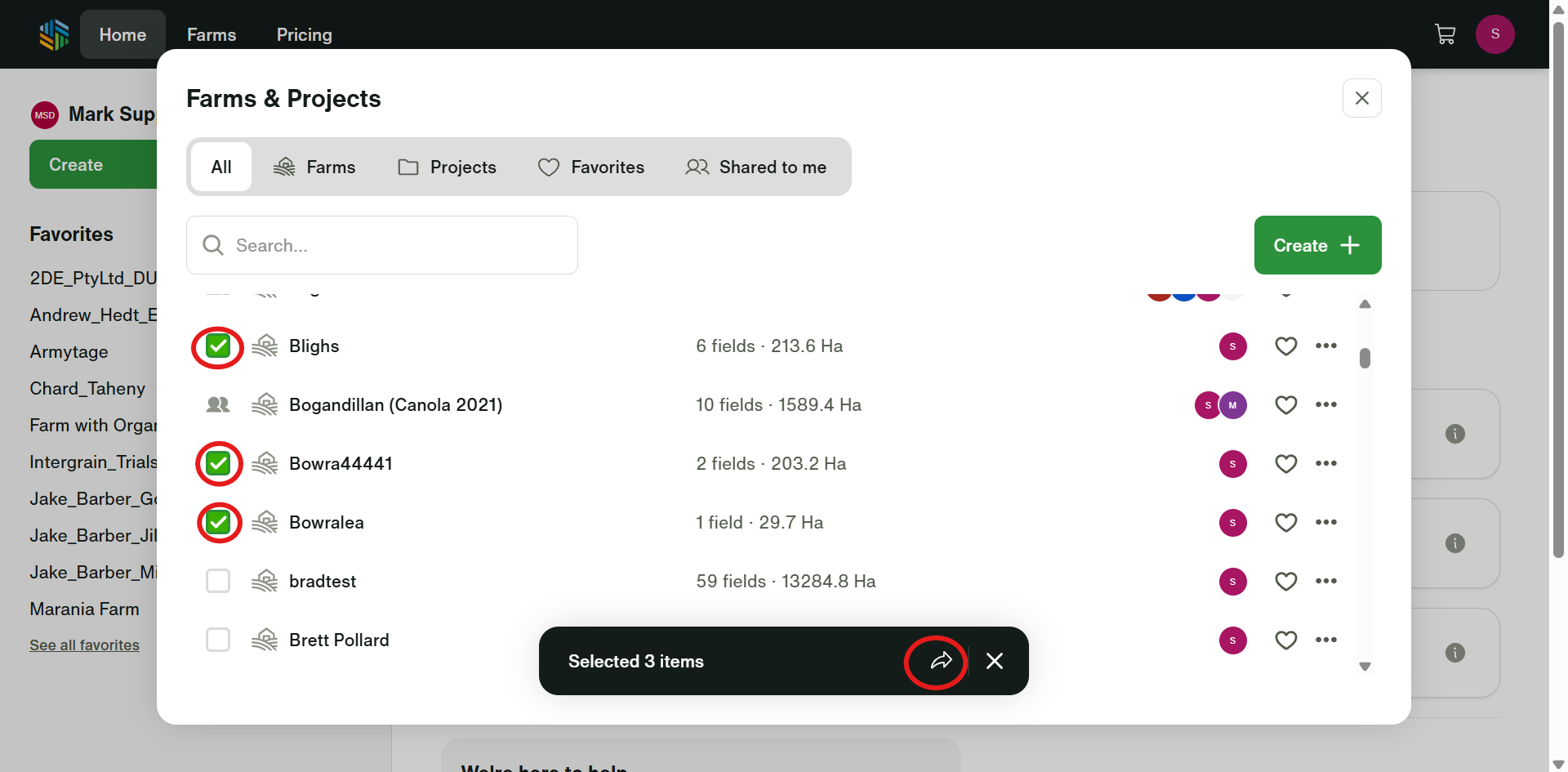Screen dimensions: 1568x772
Task: Open three-dot menu for Brett Pollard
Action: pyautogui.click(x=1325, y=640)
